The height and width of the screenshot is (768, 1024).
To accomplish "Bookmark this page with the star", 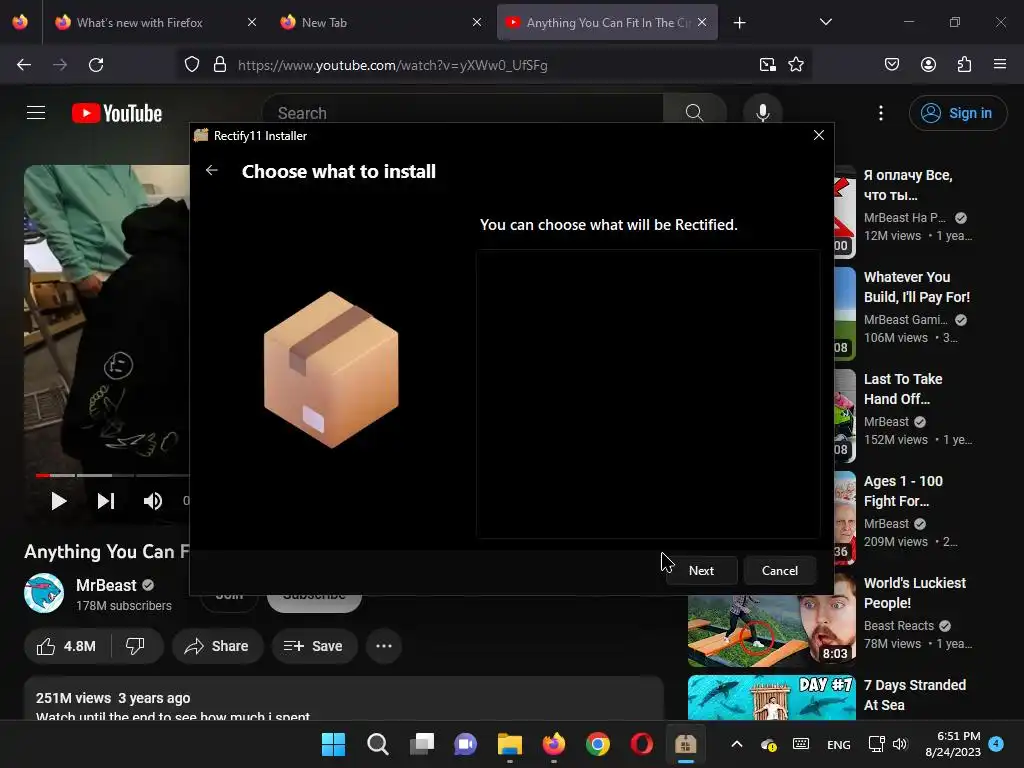I will (x=795, y=65).
